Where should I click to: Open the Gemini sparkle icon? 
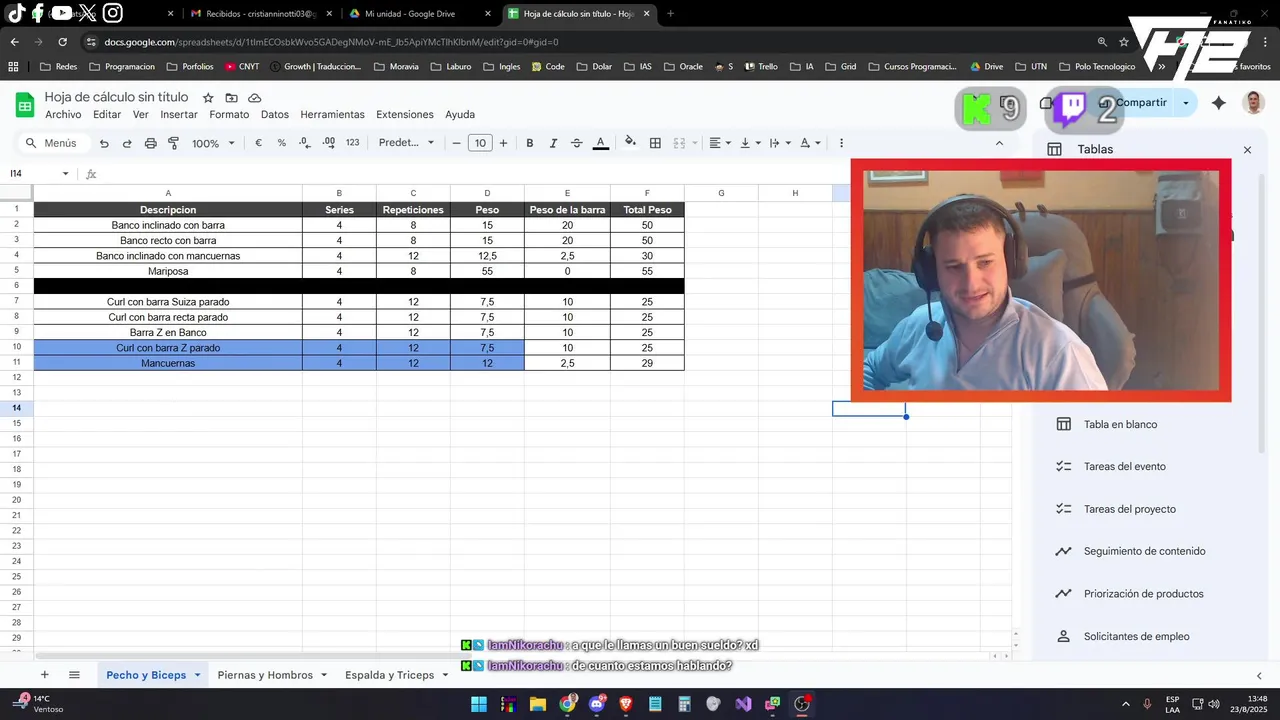coord(1218,102)
